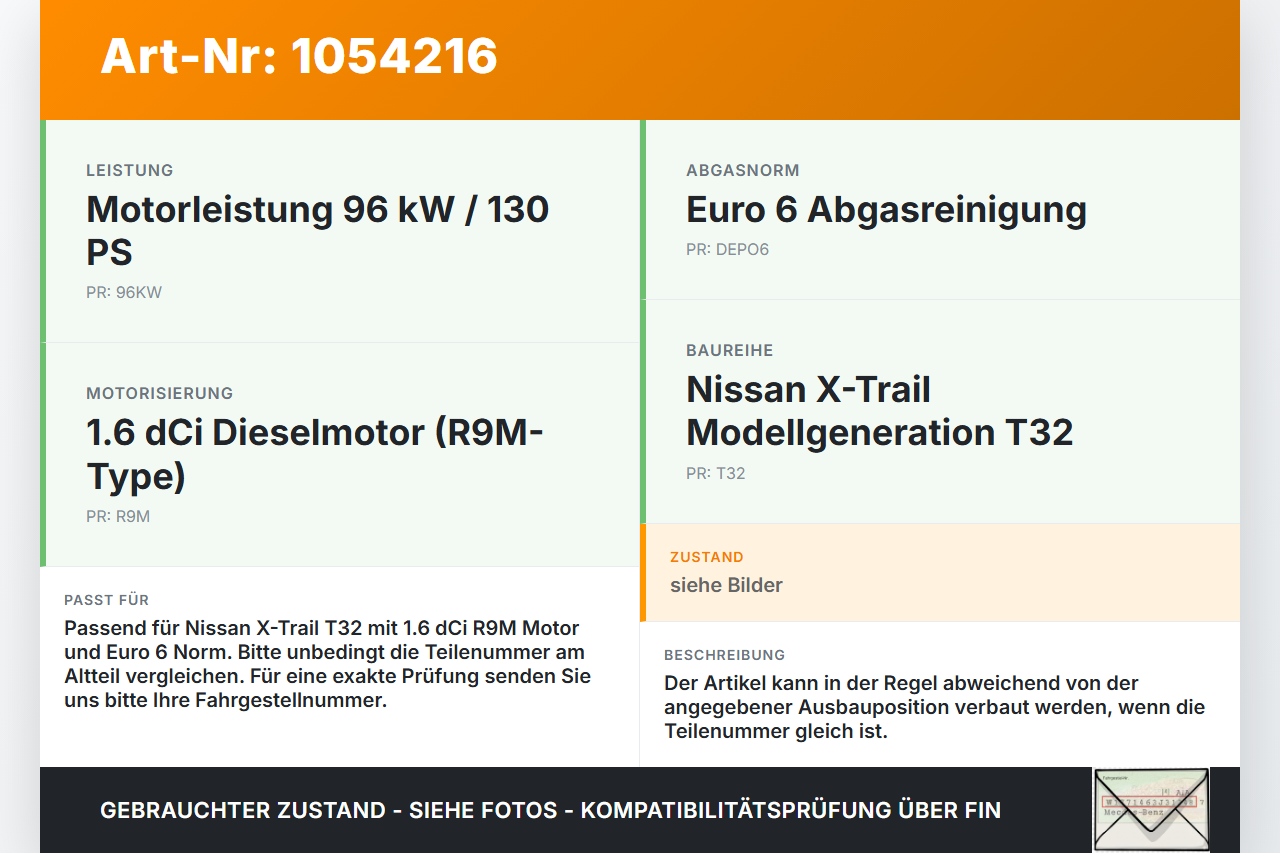Click the 'ABGASNORM' label
This screenshot has width=1280, height=853.
tap(743, 170)
